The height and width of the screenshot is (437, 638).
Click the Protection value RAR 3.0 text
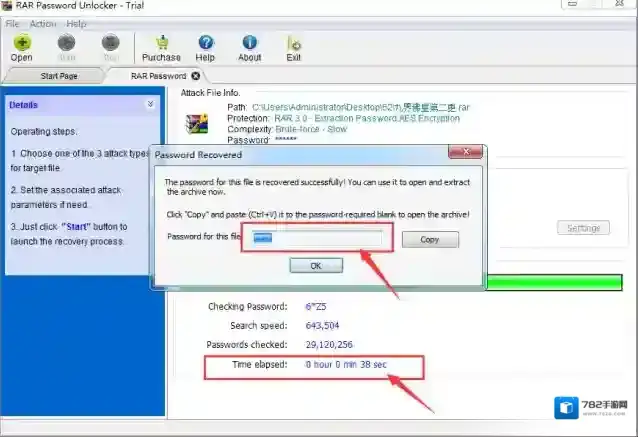click(x=367, y=118)
